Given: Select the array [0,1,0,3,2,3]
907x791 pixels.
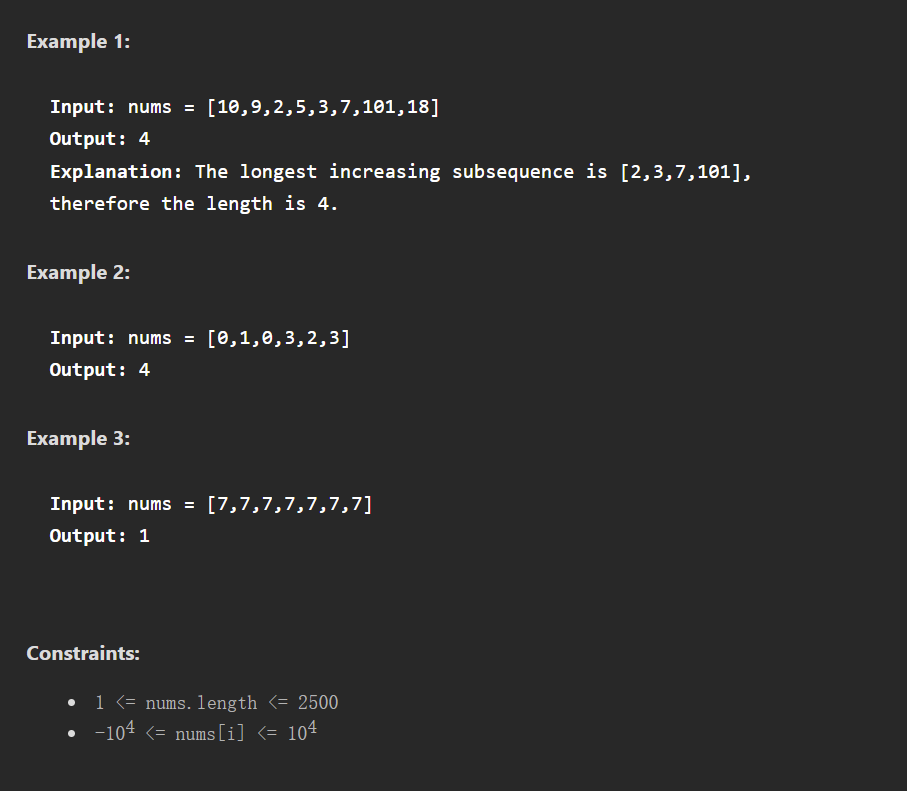Looking at the screenshot, I should [x=278, y=338].
